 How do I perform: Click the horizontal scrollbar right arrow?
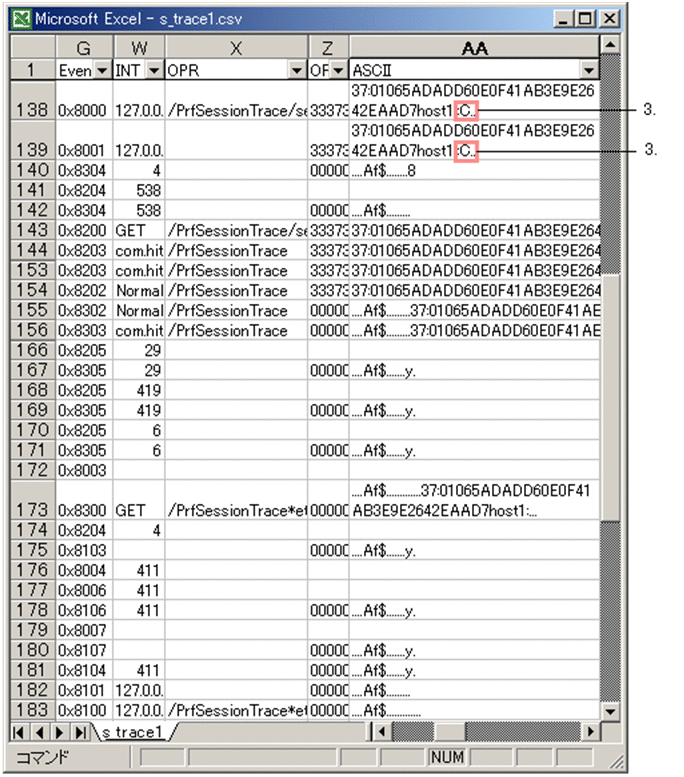[x=591, y=733]
